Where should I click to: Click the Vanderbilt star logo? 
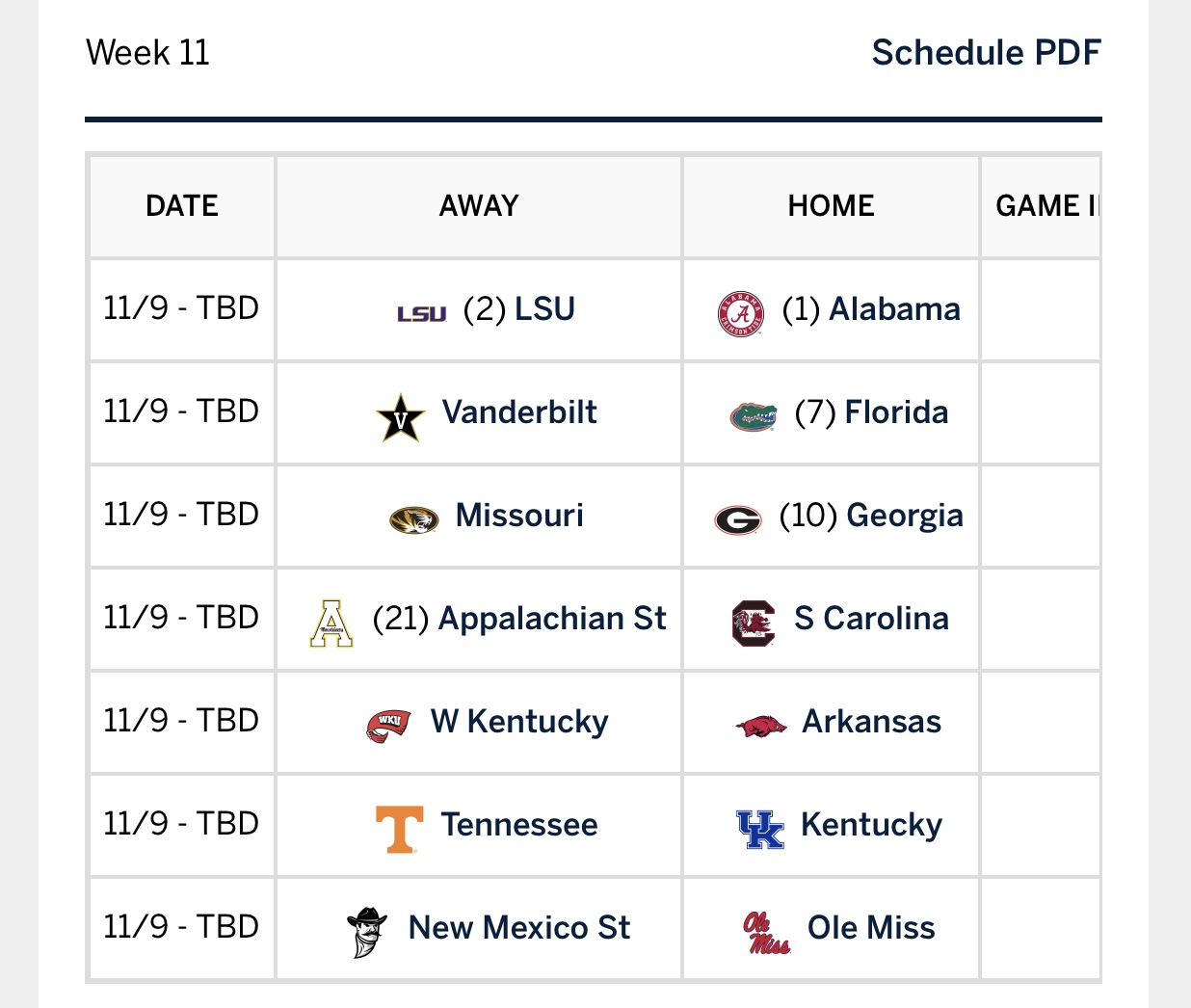(x=400, y=418)
